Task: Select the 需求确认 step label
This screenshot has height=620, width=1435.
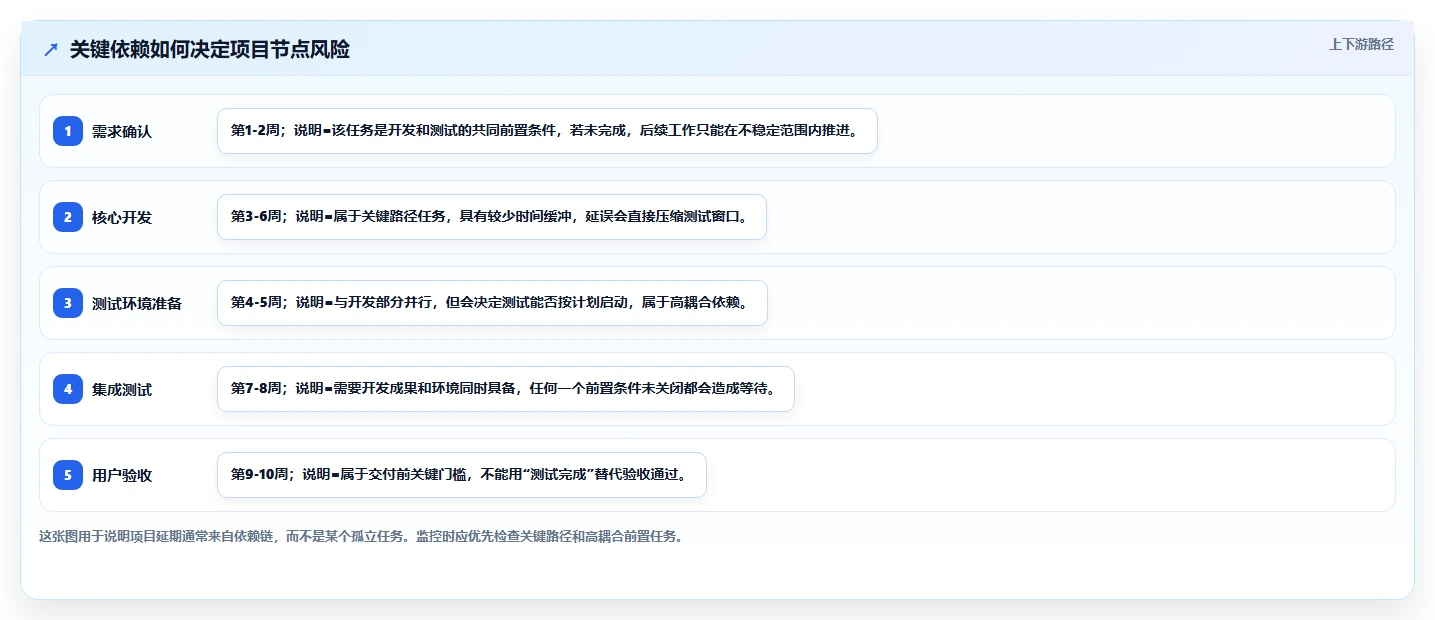Action: coord(122,131)
